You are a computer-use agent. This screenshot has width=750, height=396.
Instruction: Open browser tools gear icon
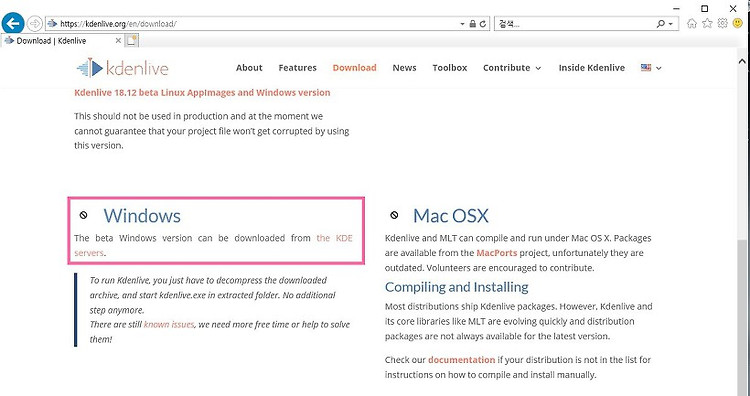tap(722, 23)
